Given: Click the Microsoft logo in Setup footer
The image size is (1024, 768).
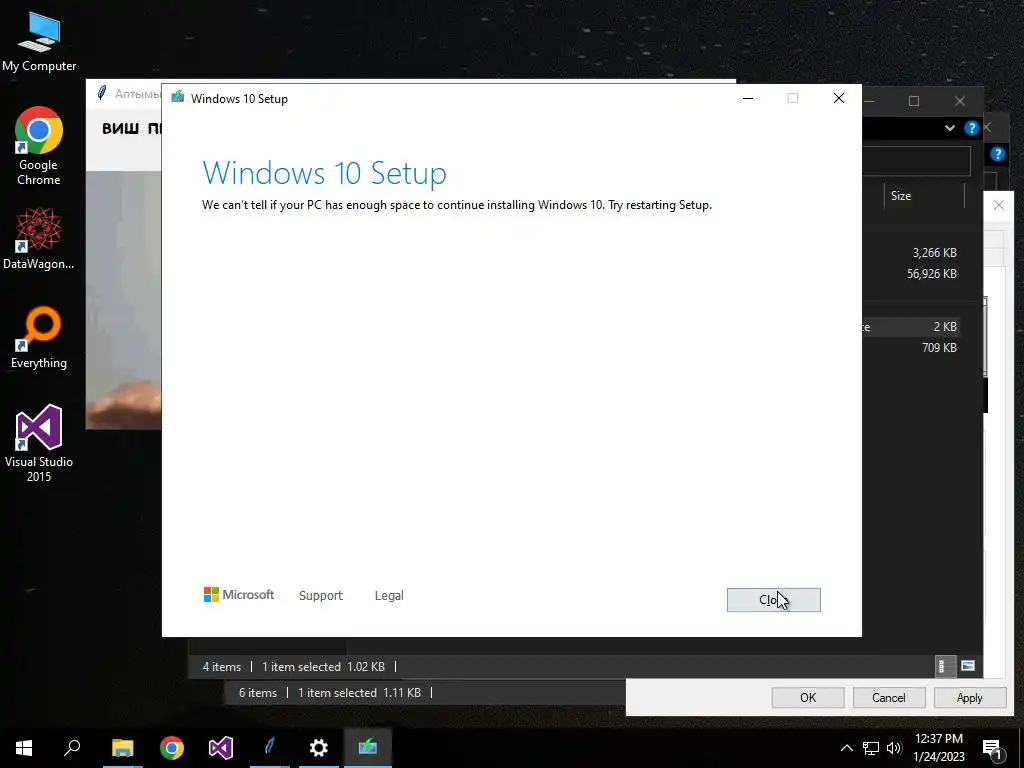Looking at the screenshot, I should pos(239,595).
